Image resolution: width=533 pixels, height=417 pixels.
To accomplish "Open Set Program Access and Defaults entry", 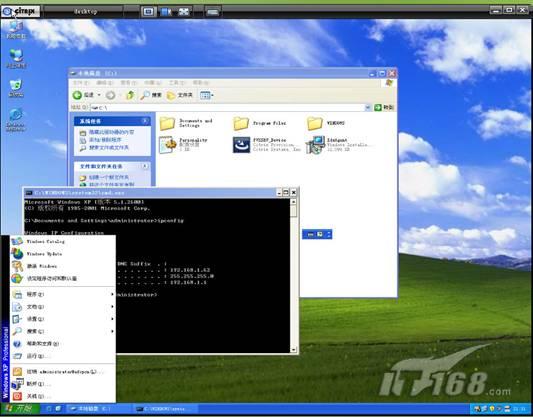I will click(63, 278).
